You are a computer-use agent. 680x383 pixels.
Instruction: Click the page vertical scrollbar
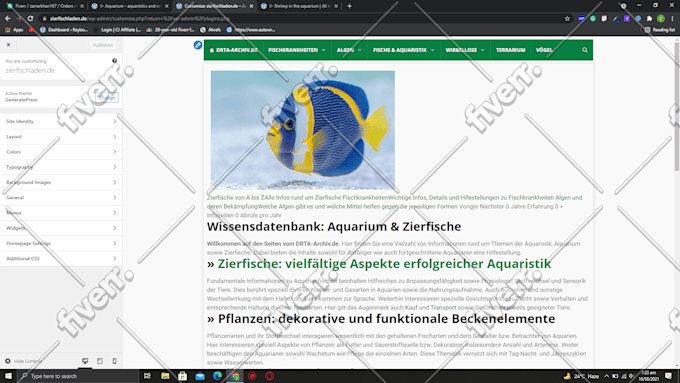(x=677, y=106)
